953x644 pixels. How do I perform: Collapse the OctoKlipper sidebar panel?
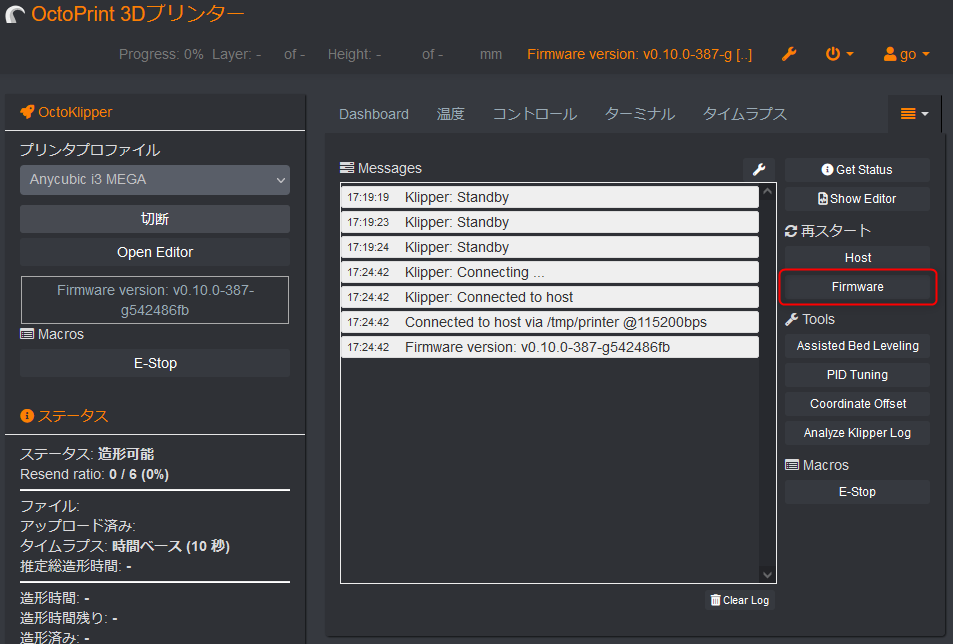click(x=75, y=112)
